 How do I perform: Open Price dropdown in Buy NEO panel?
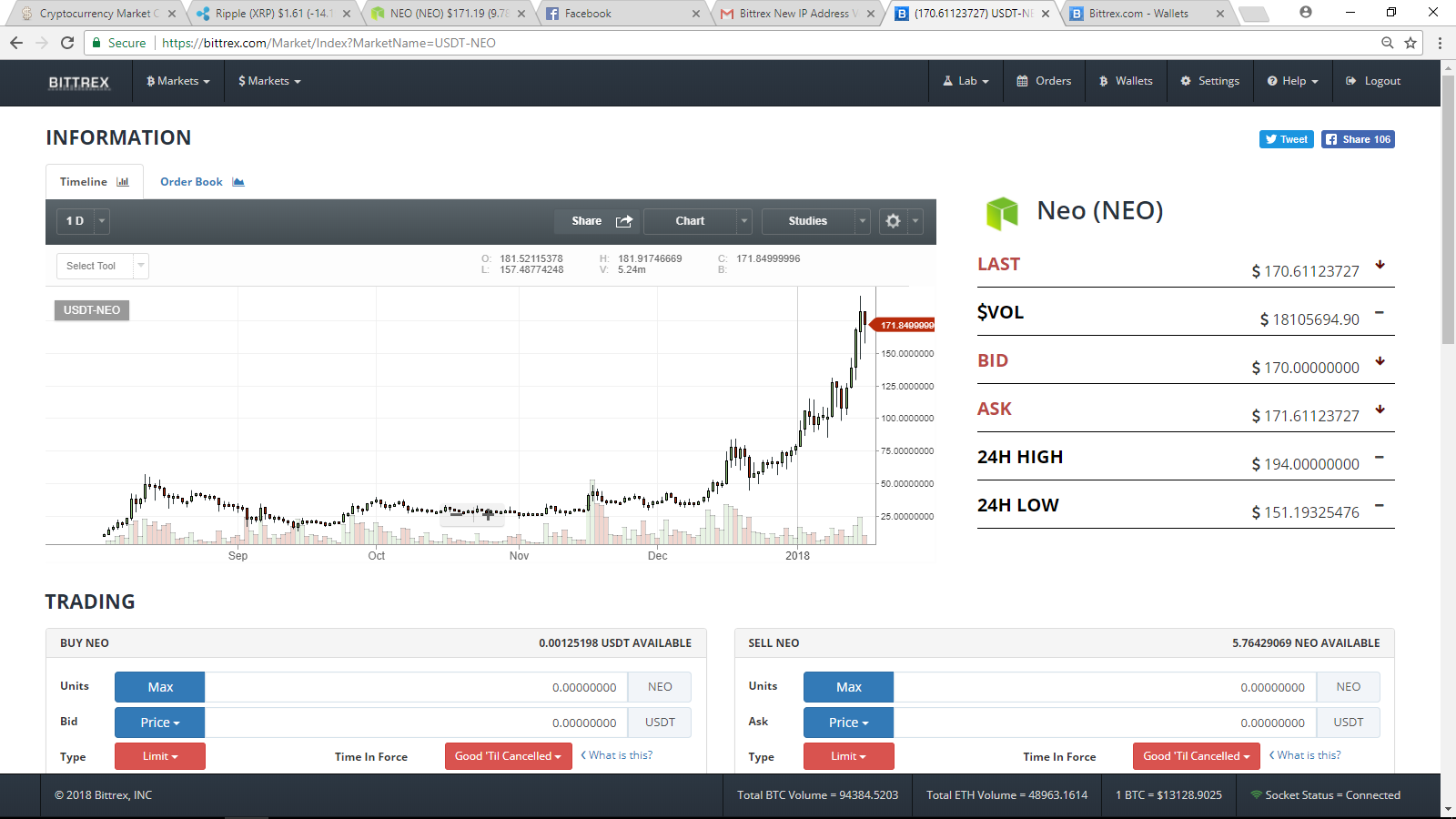coord(160,723)
